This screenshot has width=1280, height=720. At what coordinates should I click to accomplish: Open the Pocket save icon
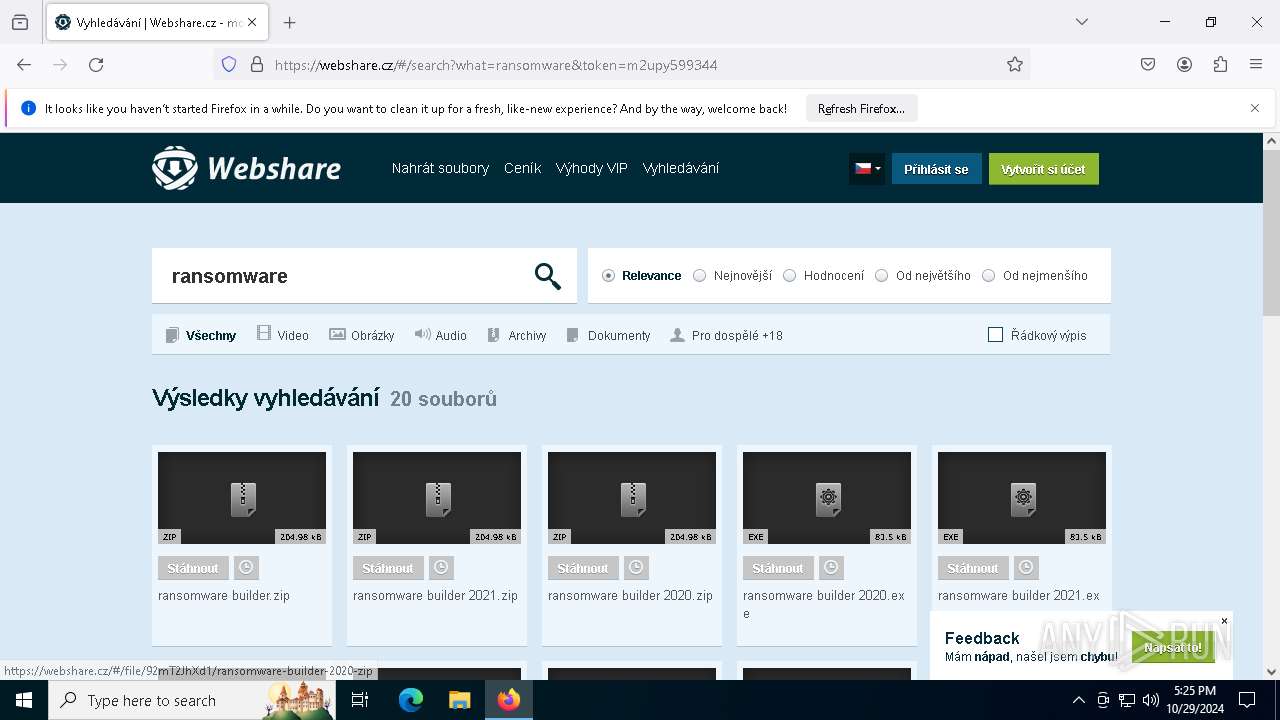(x=1148, y=64)
